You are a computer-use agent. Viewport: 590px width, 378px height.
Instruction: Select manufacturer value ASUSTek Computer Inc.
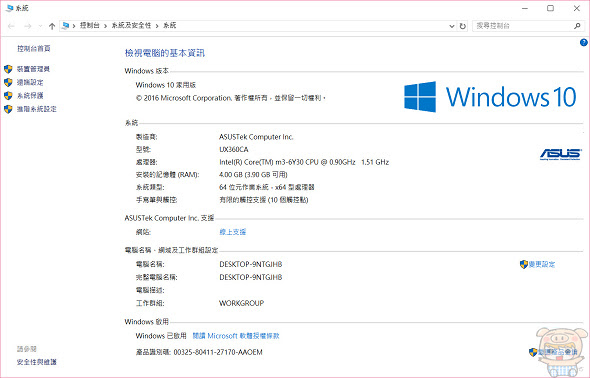[256, 137]
